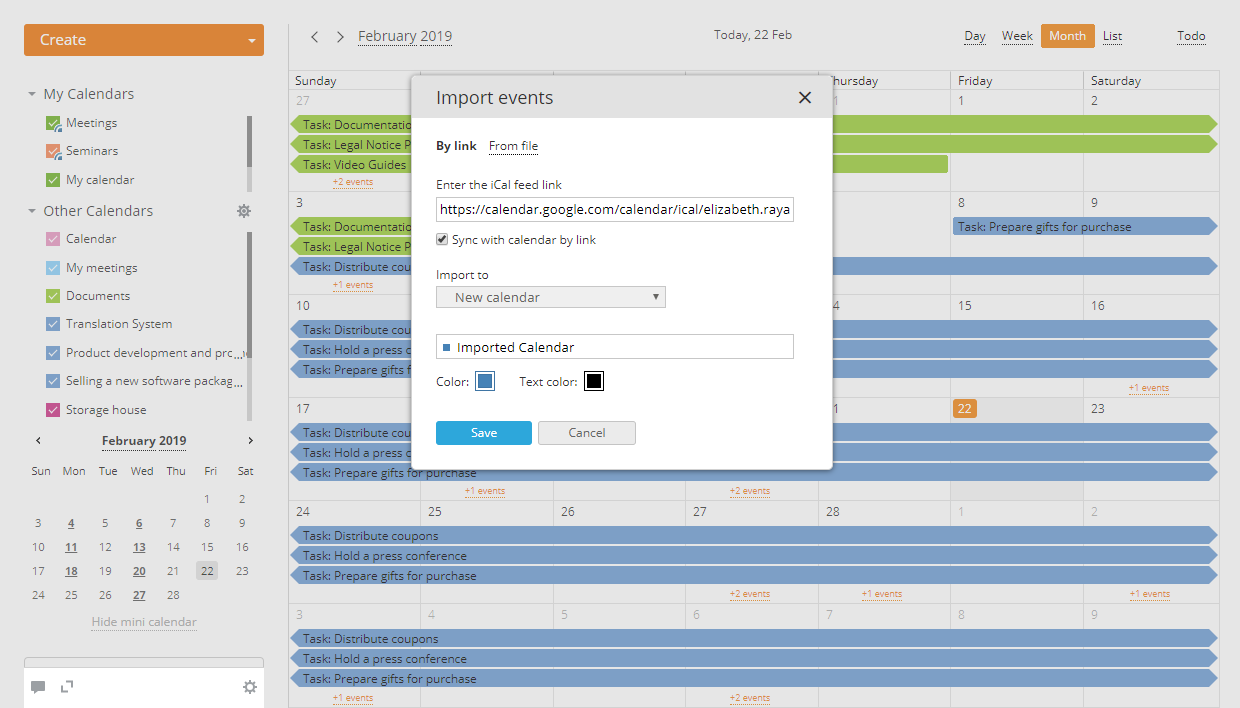Open the comments icon in the bottom panel
The height and width of the screenshot is (708, 1240).
point(38,687)
